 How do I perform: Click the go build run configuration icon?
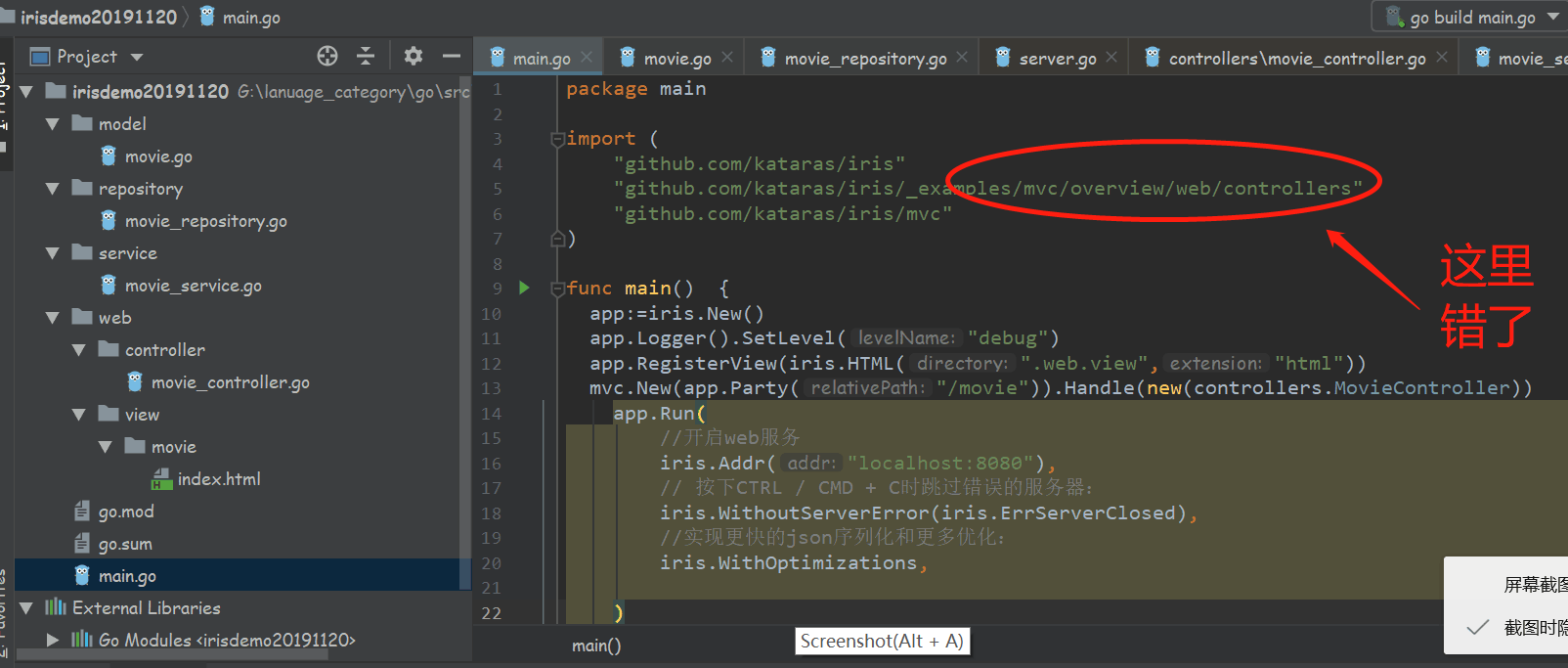[x=1395, y=17]
